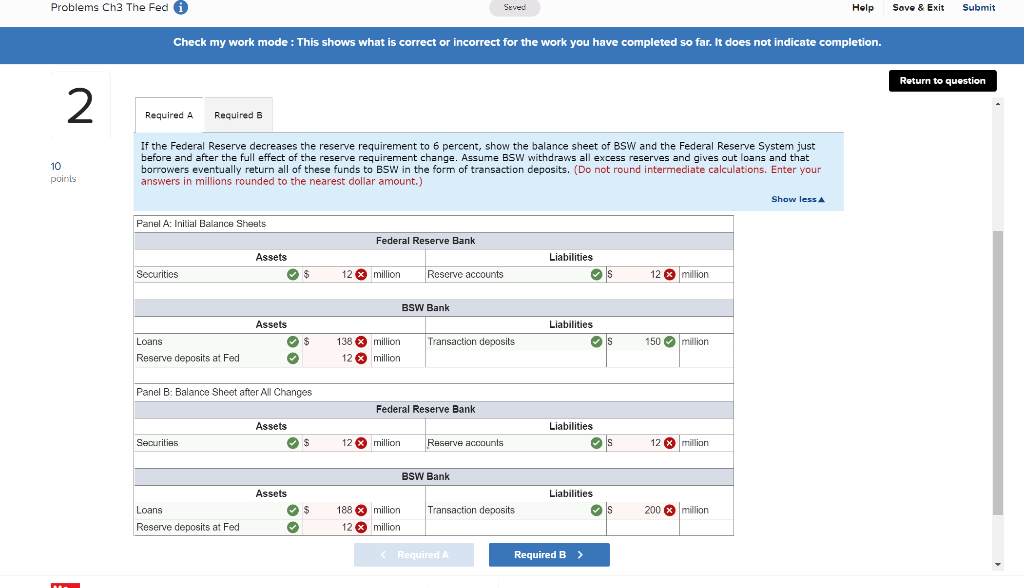Click the red X next to Loans 138 million
The width and height of the screenshot is (1024, 588).
coord(361,341)
